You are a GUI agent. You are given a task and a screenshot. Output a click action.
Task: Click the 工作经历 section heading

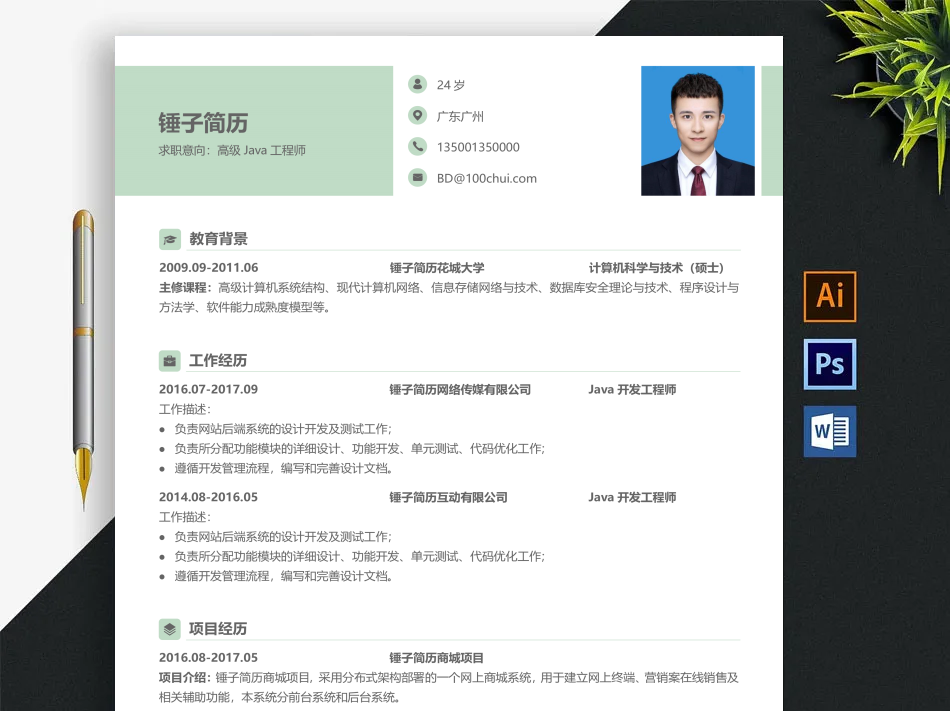pyautogui.click(x=218, y=361)
